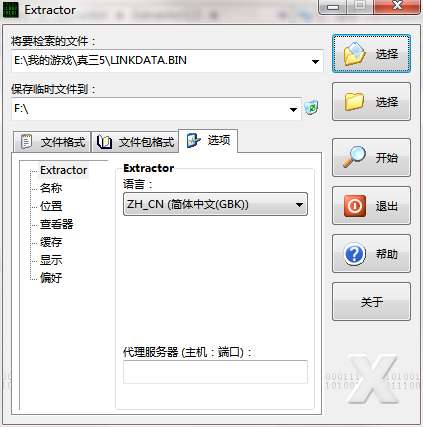423x427 pixels.
Task: Select 查看器 in the options tree
Action: tap(57, 224)
